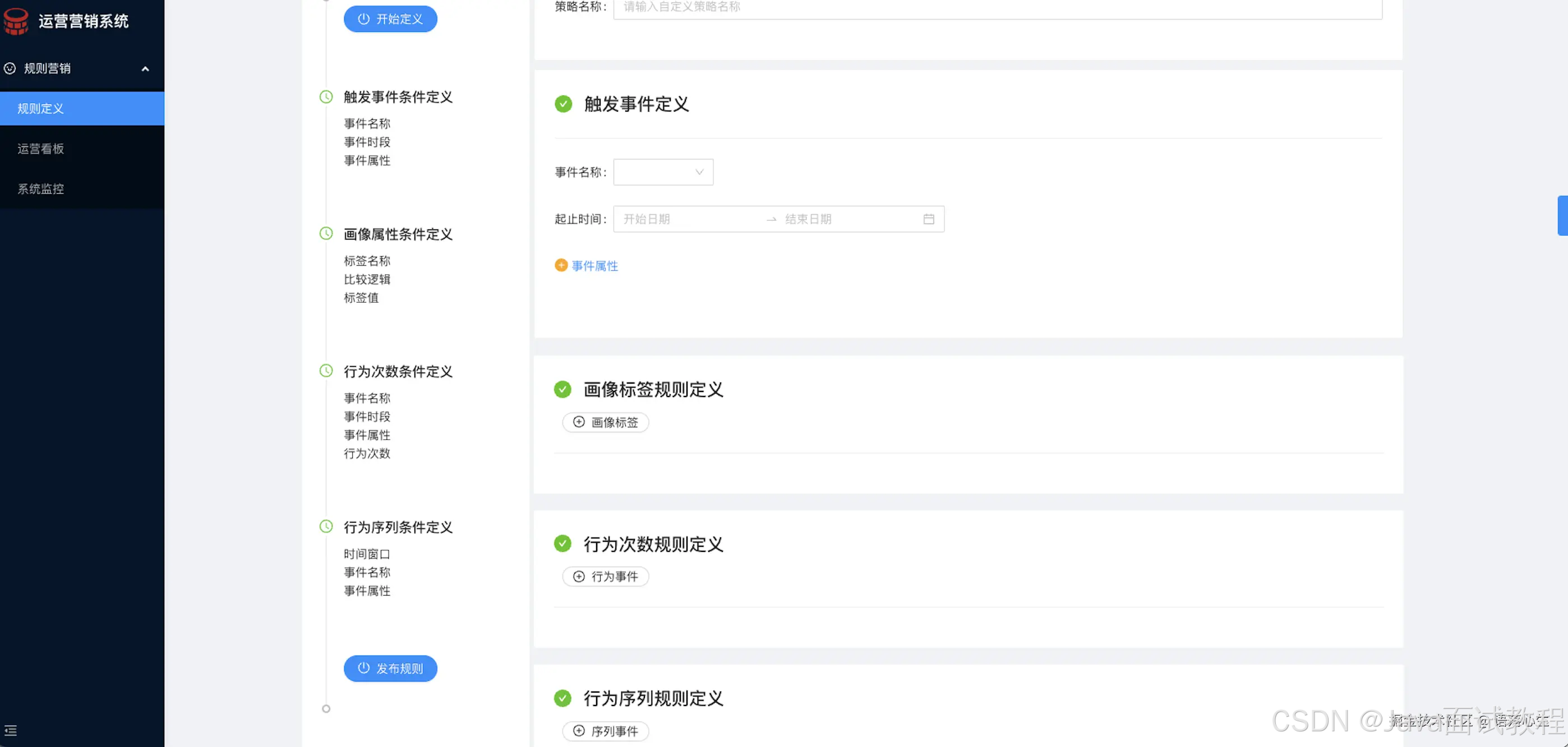Click the 开始定义 button
The height and width of the screenshot is (747, 1568).
click(390, 19)
